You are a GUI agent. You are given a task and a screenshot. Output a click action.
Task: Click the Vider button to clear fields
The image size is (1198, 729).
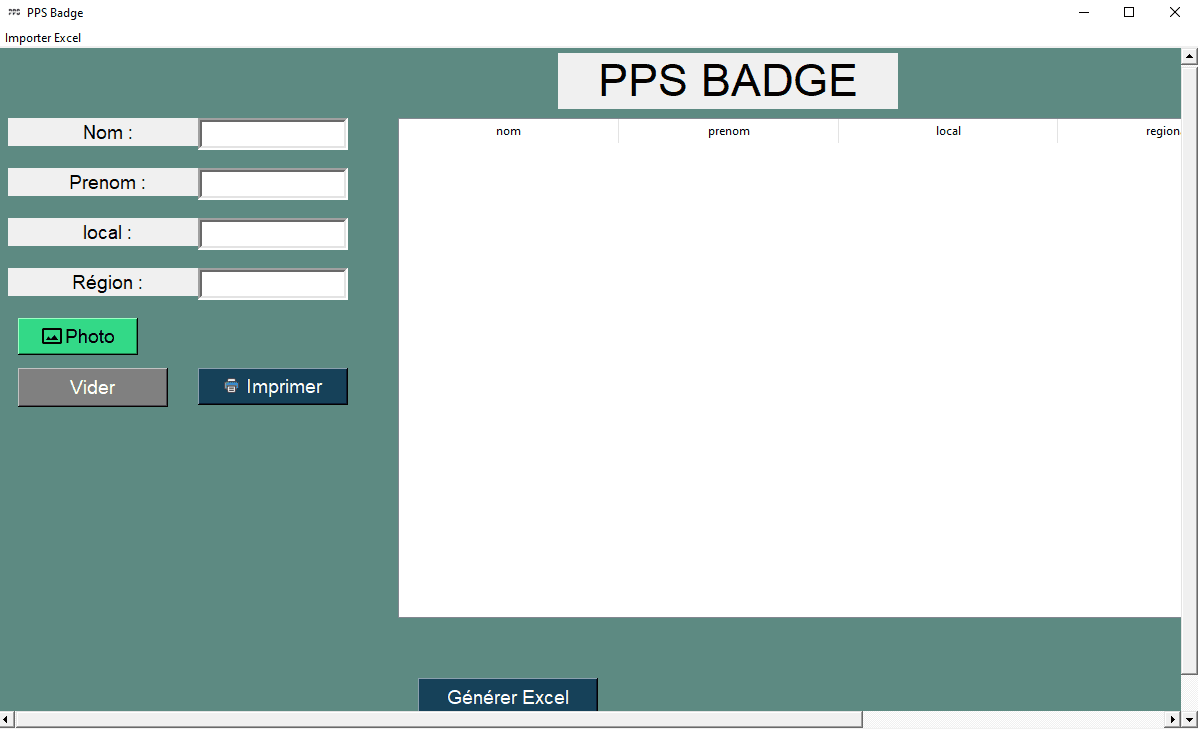point(92,386)
